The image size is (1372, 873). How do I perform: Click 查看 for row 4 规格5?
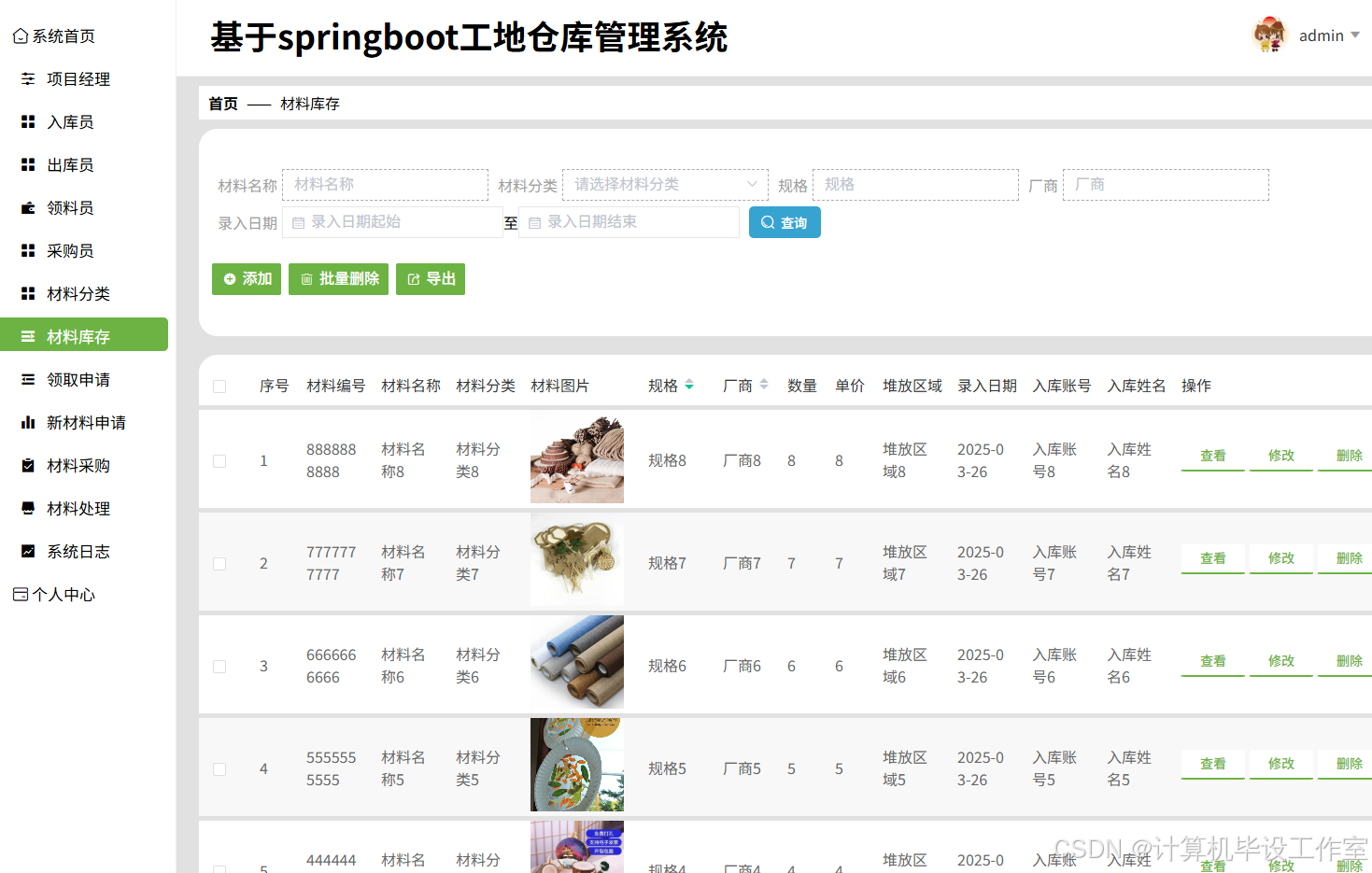[1212, 764]
